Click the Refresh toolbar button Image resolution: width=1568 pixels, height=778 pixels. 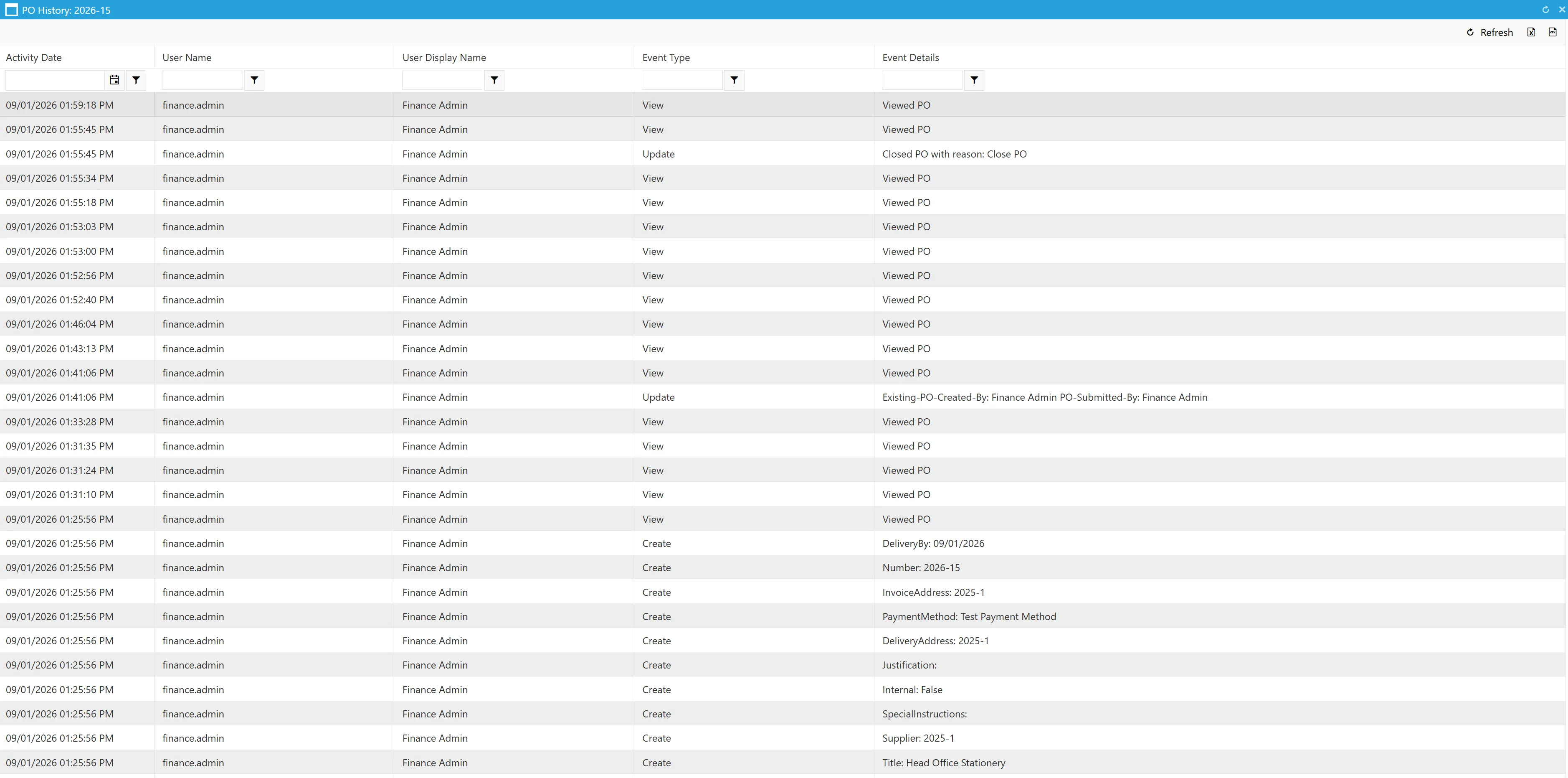tap(1489, 32)
